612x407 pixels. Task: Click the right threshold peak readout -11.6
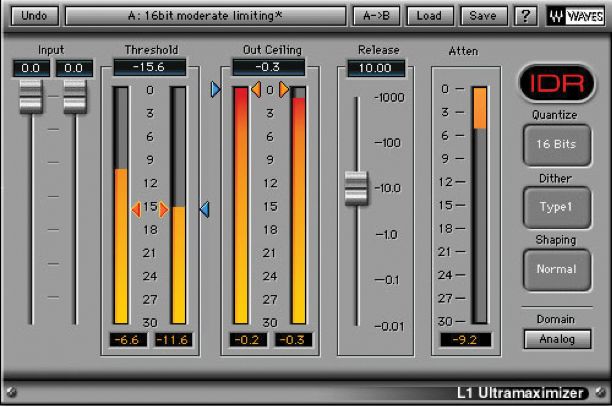pos(173,340)
